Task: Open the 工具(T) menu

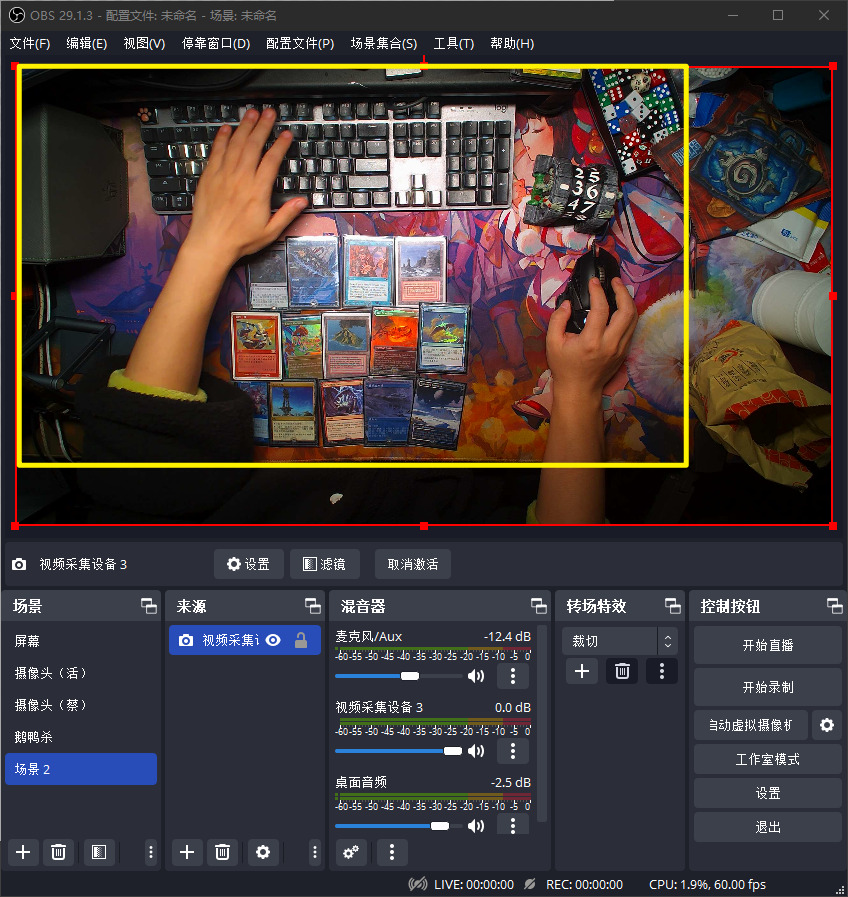Action: click(453, 43)
